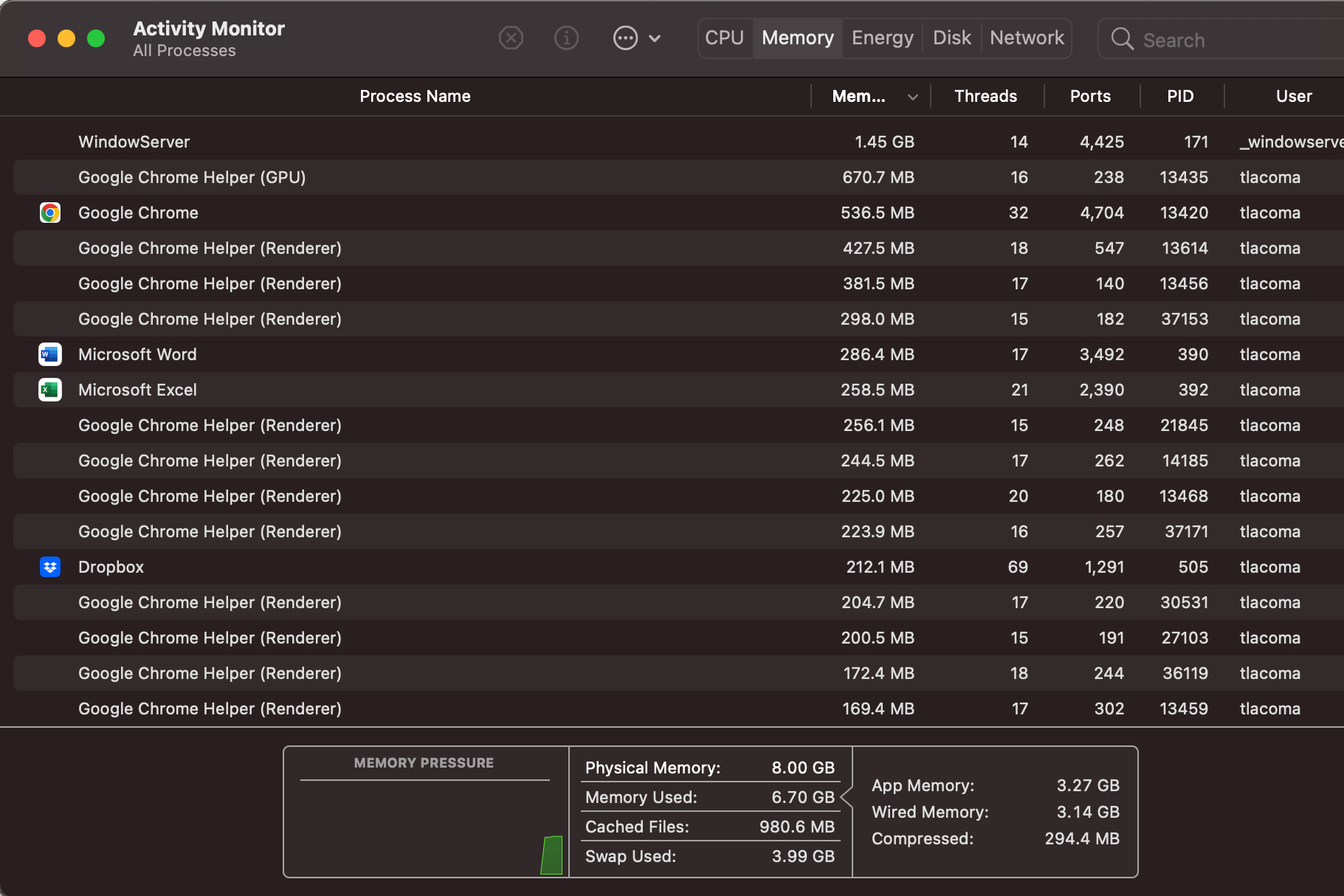Image resolution: width=1344 pixels, height=896 pixels.
Task: Open the Network tab
Action: click(x=1027, y=38)
